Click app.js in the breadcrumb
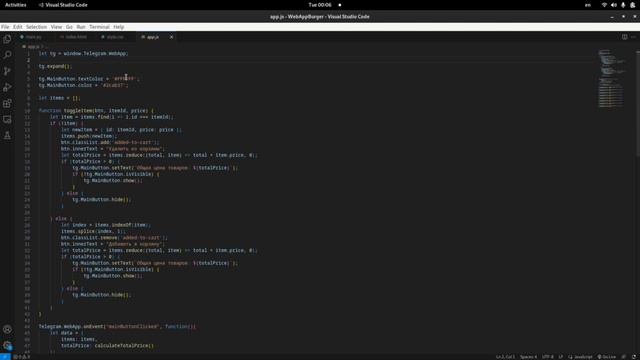640x360 pixels. coord(33,47)
